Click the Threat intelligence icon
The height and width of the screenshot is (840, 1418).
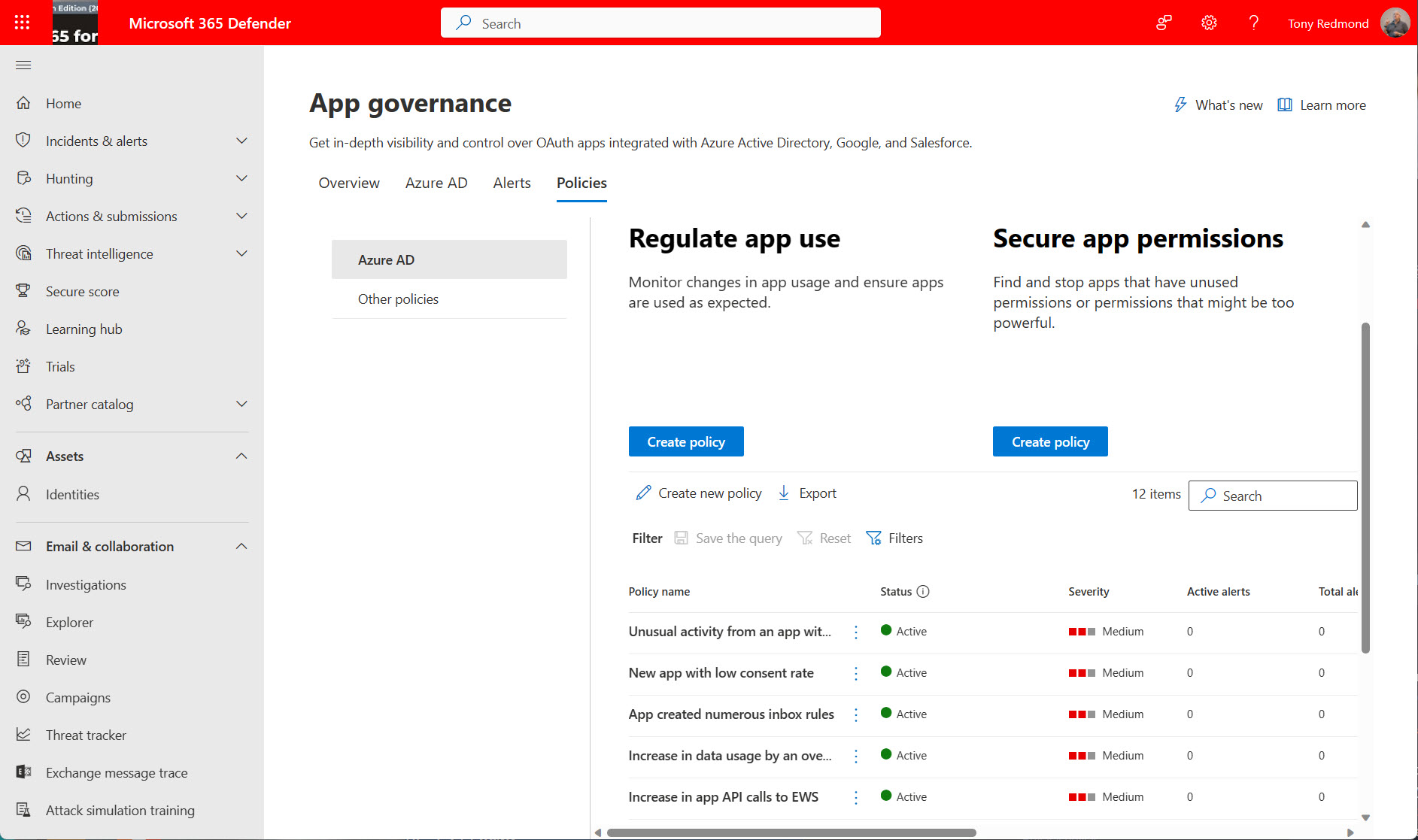point(23,253)
